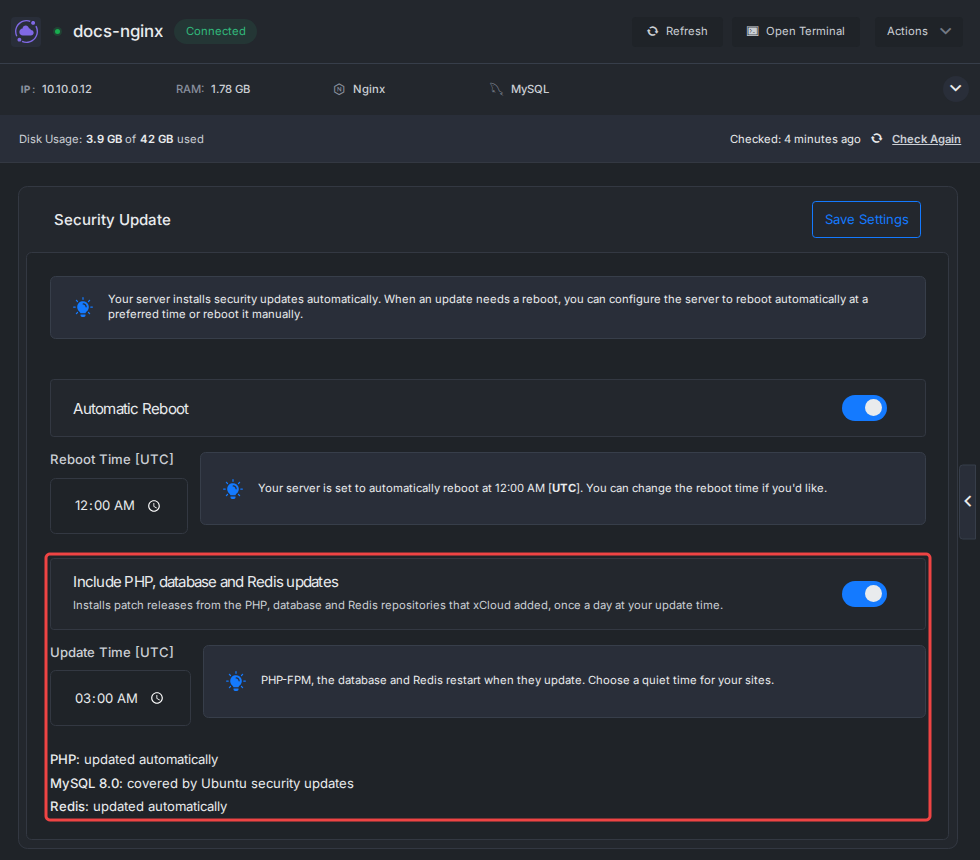
Task: Click the green connection status dot
Action: point(58,31)
